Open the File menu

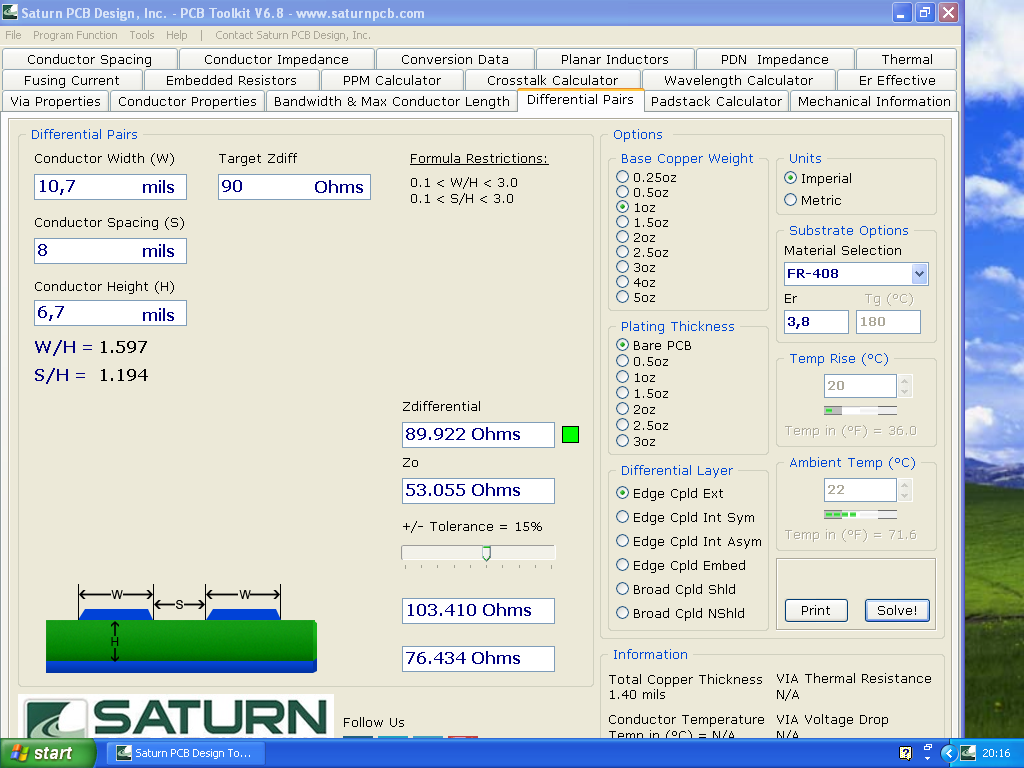point(13,35)
